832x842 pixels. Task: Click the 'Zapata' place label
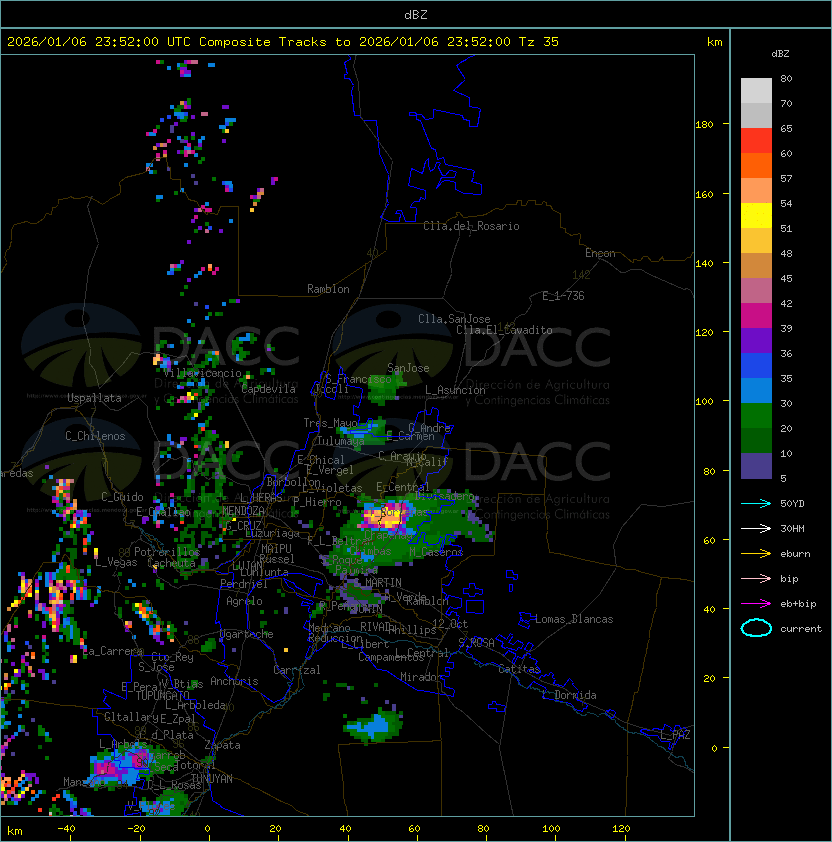222,745
